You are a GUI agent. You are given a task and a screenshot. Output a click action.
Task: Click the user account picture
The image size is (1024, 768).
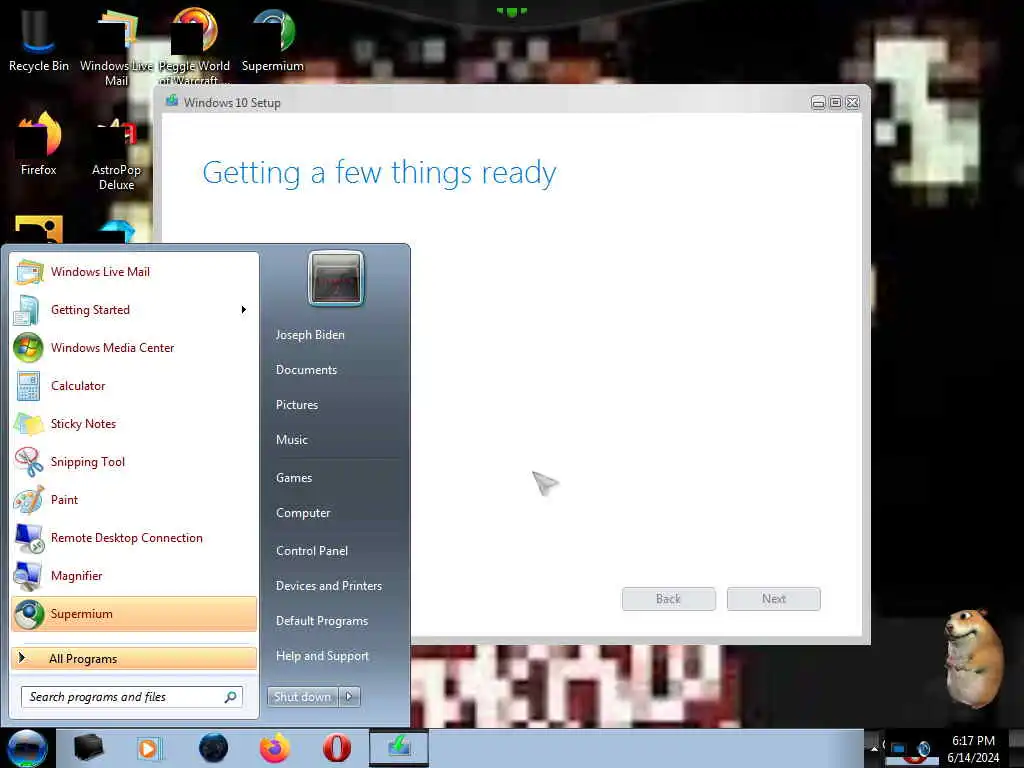(336, 278)
